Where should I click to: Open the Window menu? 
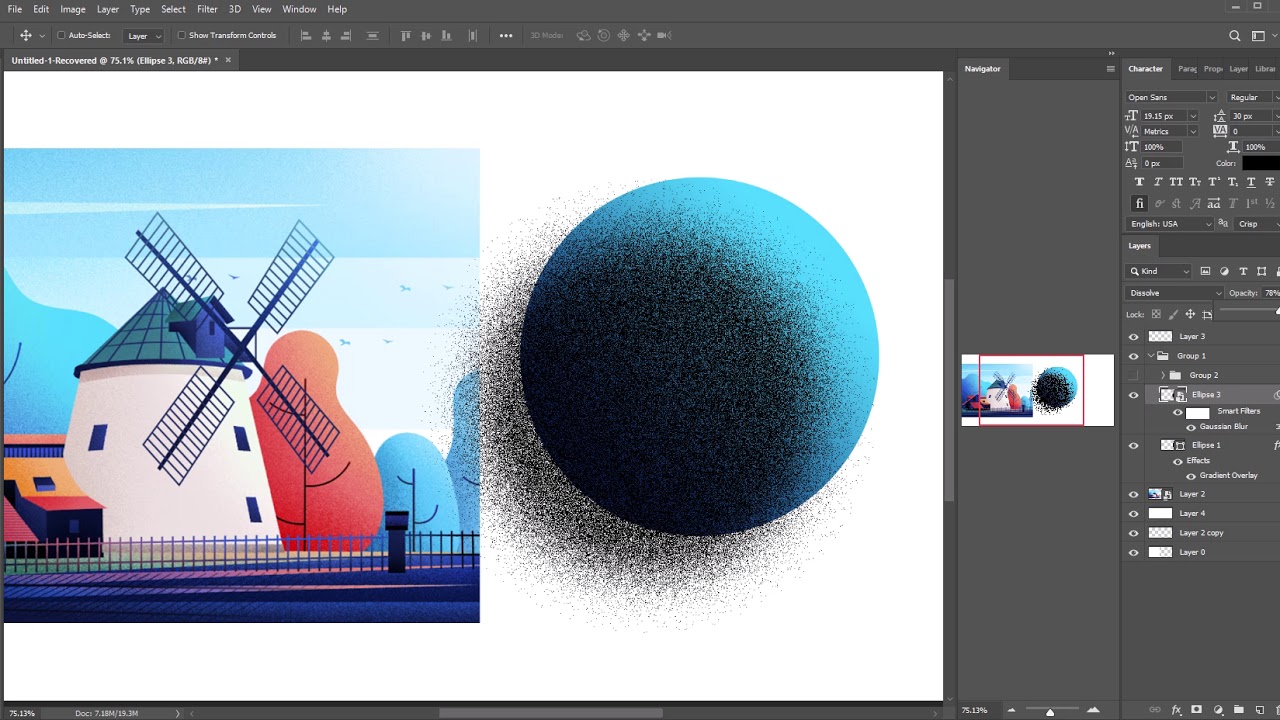[x=299, y=9]
